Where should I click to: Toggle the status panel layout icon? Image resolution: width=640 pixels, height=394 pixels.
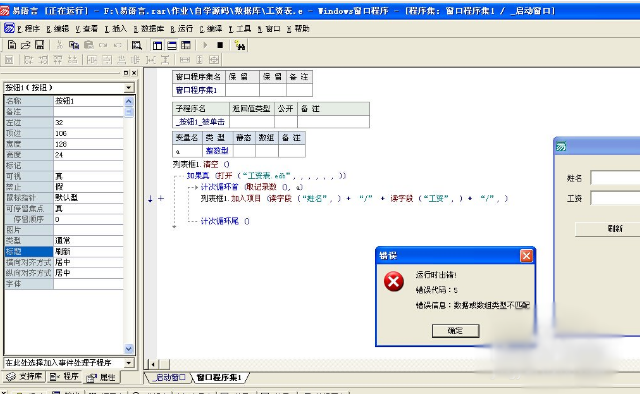coord(172,45)
